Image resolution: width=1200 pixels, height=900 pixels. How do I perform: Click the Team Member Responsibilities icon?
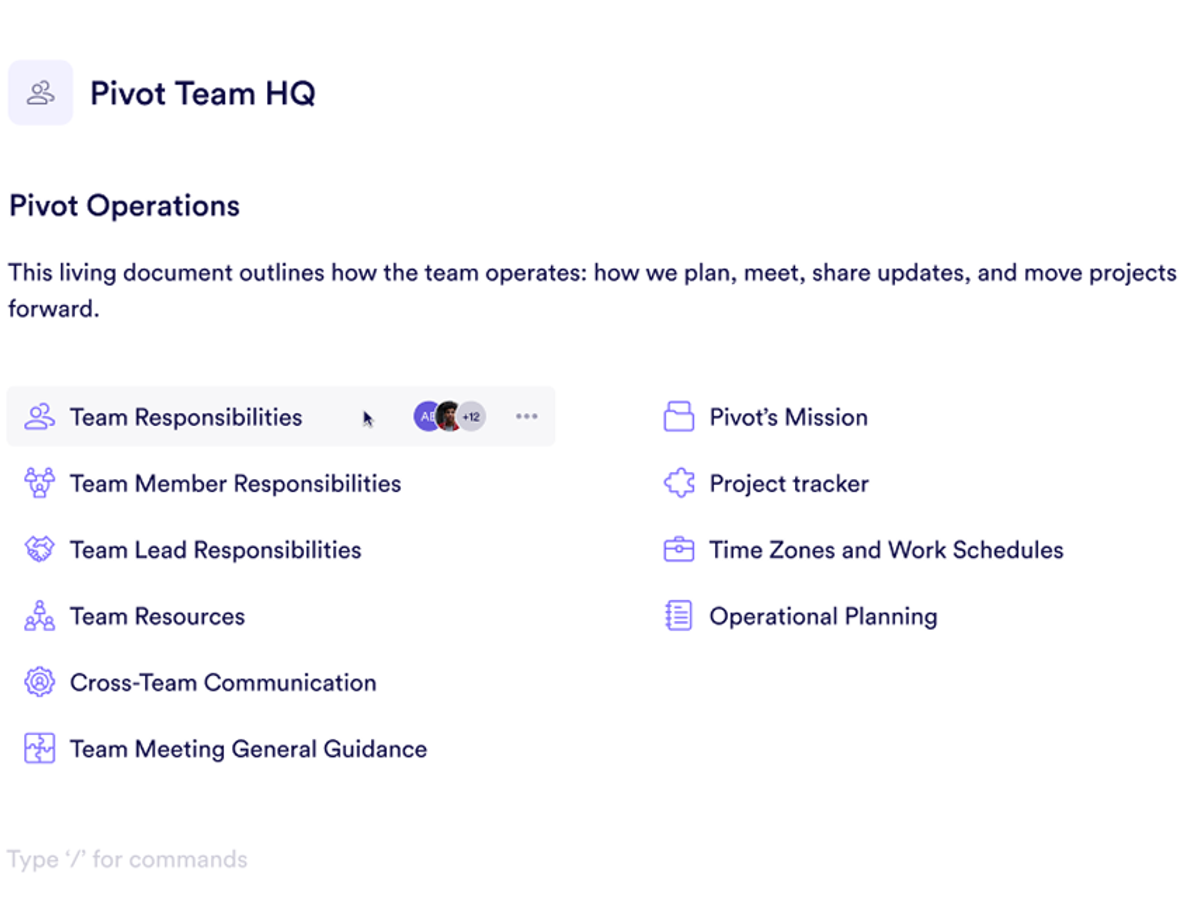39,483
